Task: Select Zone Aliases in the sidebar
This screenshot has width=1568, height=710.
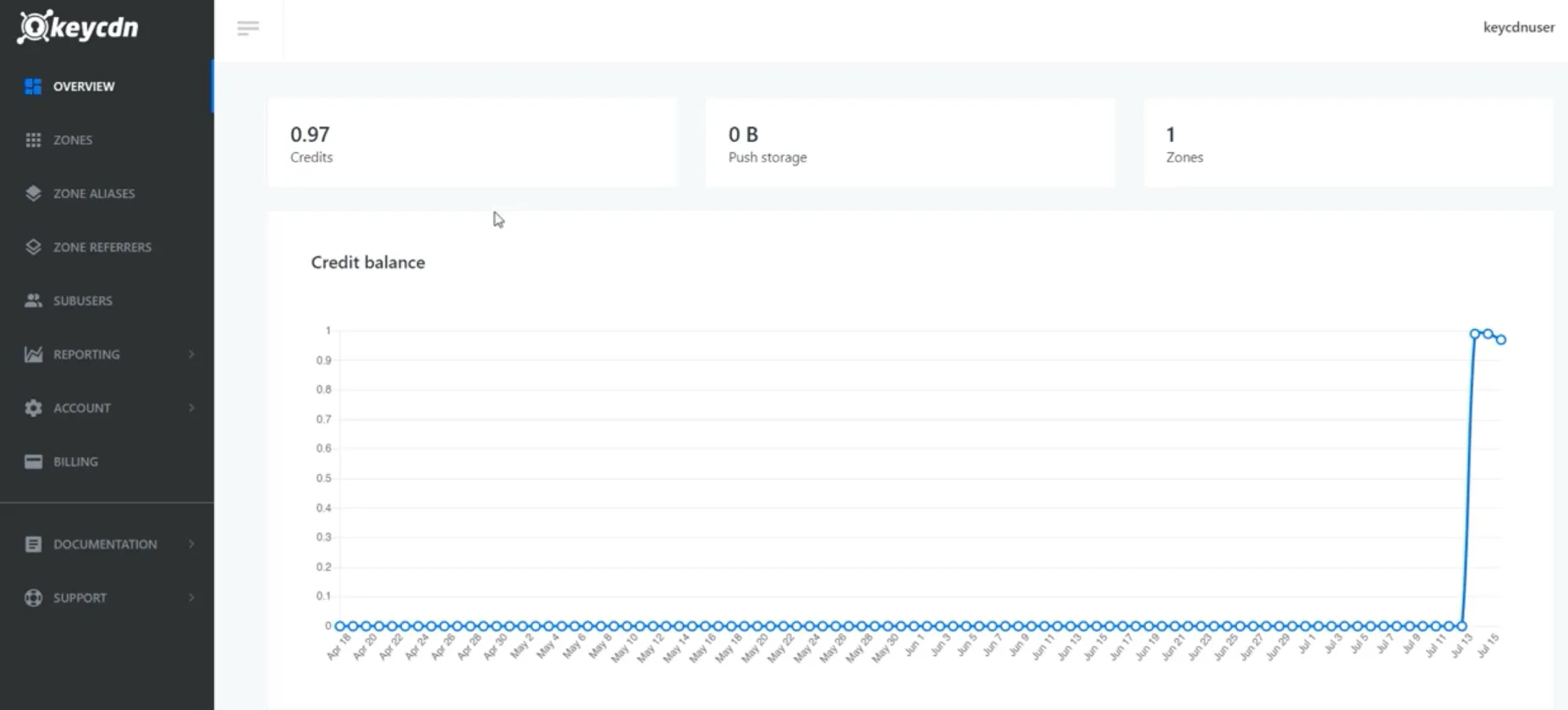Action: pos(94,194)
